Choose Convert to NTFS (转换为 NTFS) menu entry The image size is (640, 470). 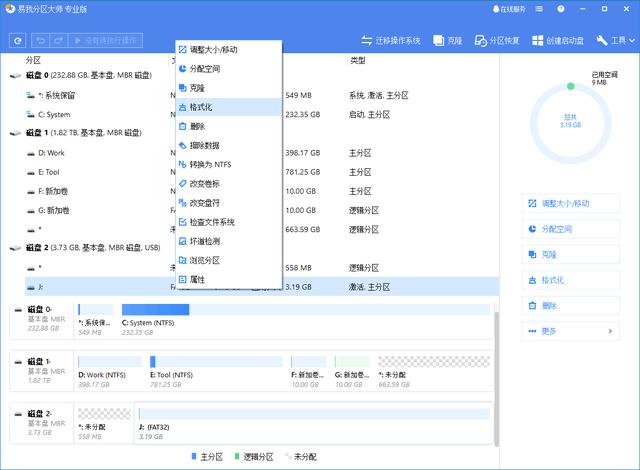210,164
